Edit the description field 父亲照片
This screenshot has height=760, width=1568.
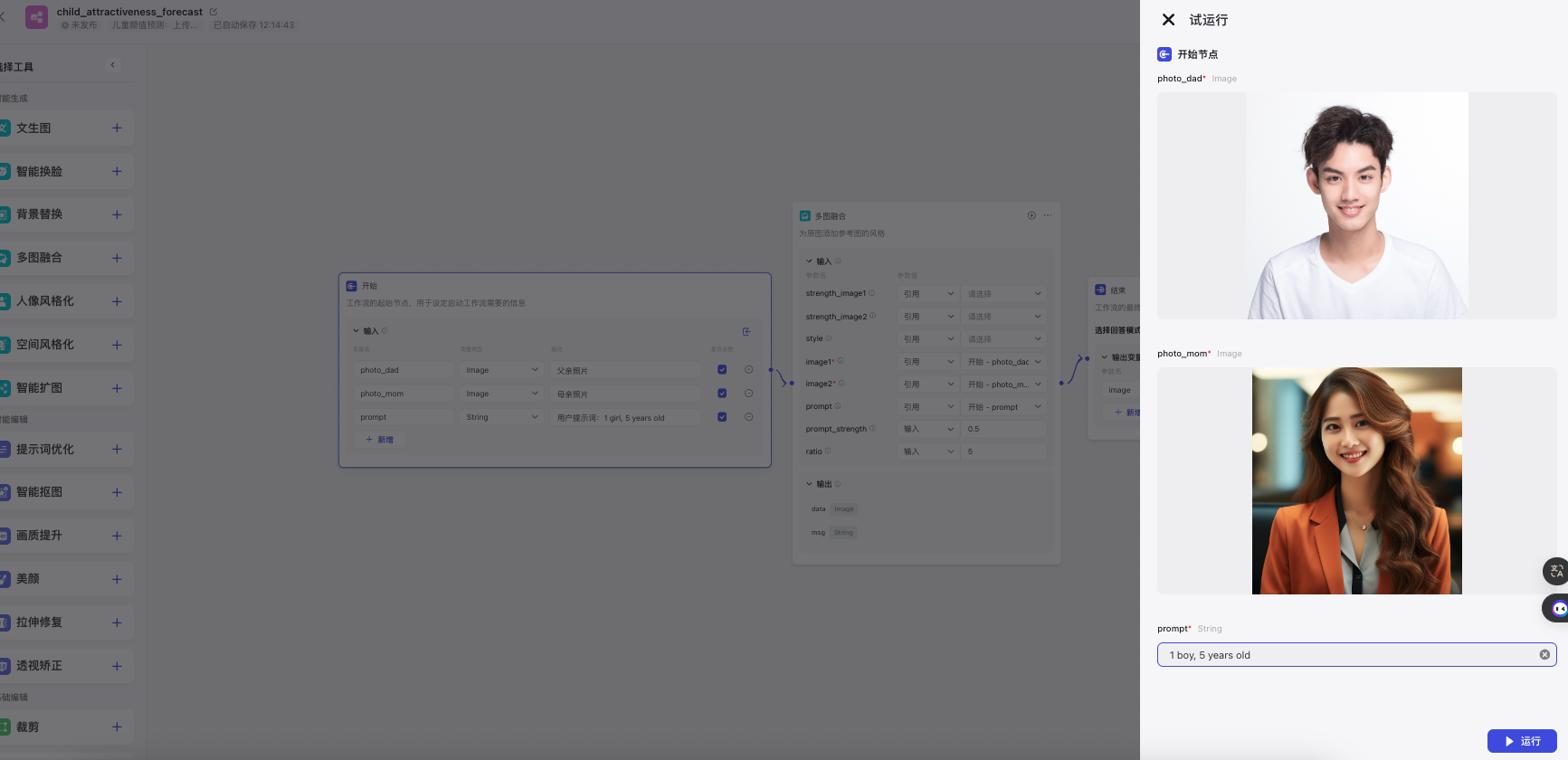tap(625, 370)
